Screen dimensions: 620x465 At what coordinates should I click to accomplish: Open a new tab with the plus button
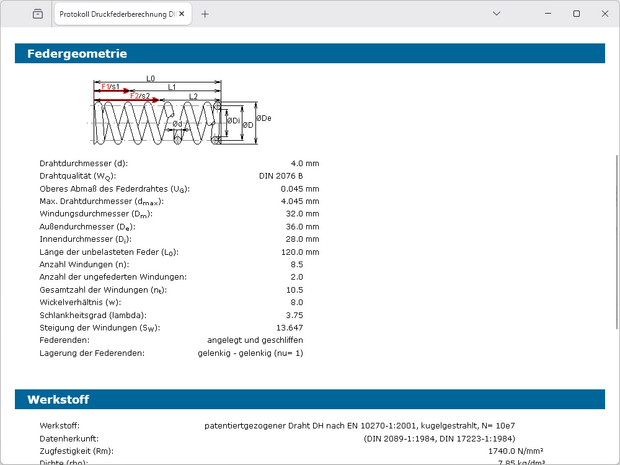(x=205, y=14)
